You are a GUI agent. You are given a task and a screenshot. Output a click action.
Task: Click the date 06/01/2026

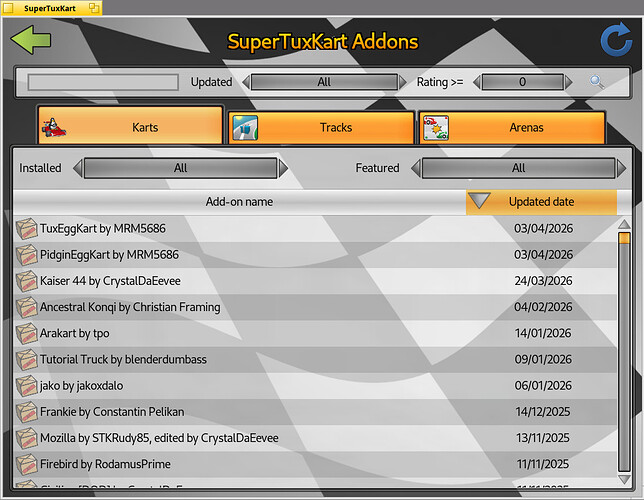(543, 386)
